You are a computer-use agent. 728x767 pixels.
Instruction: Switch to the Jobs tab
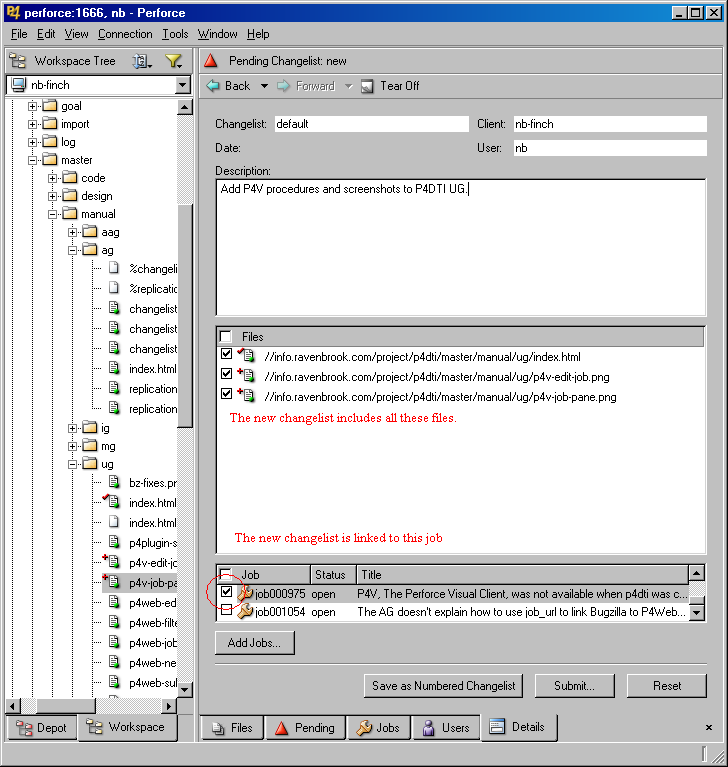coord(378,727)
